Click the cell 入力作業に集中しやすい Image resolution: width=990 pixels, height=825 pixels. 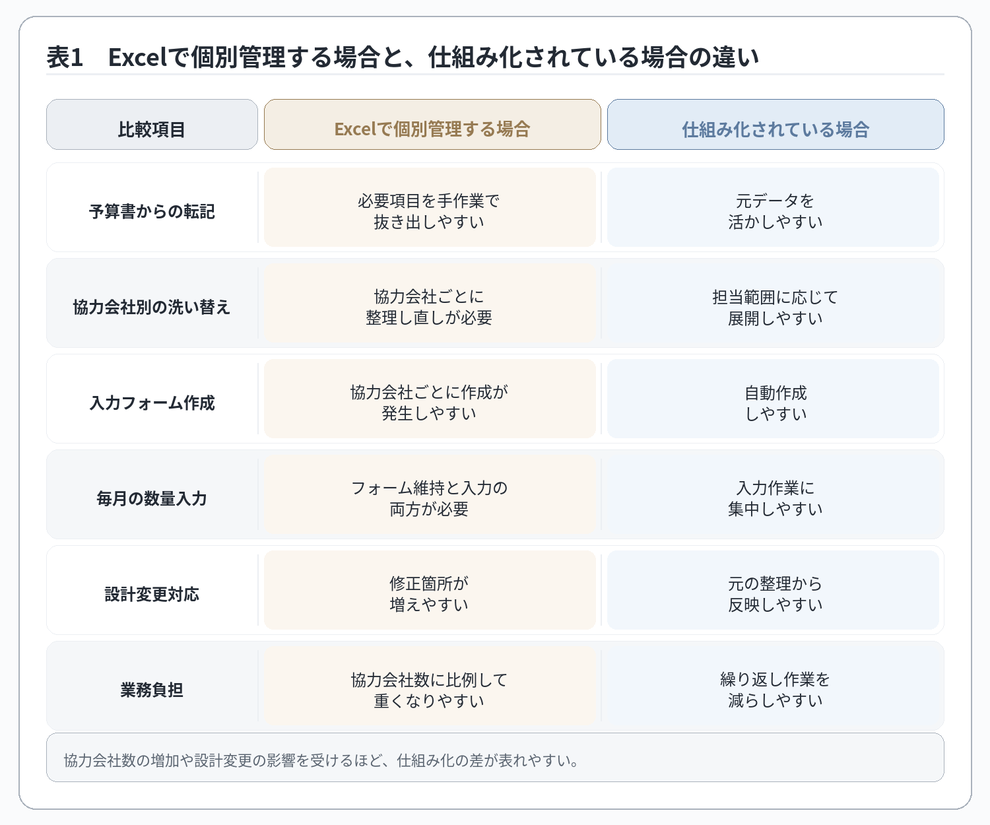point(773,494)
